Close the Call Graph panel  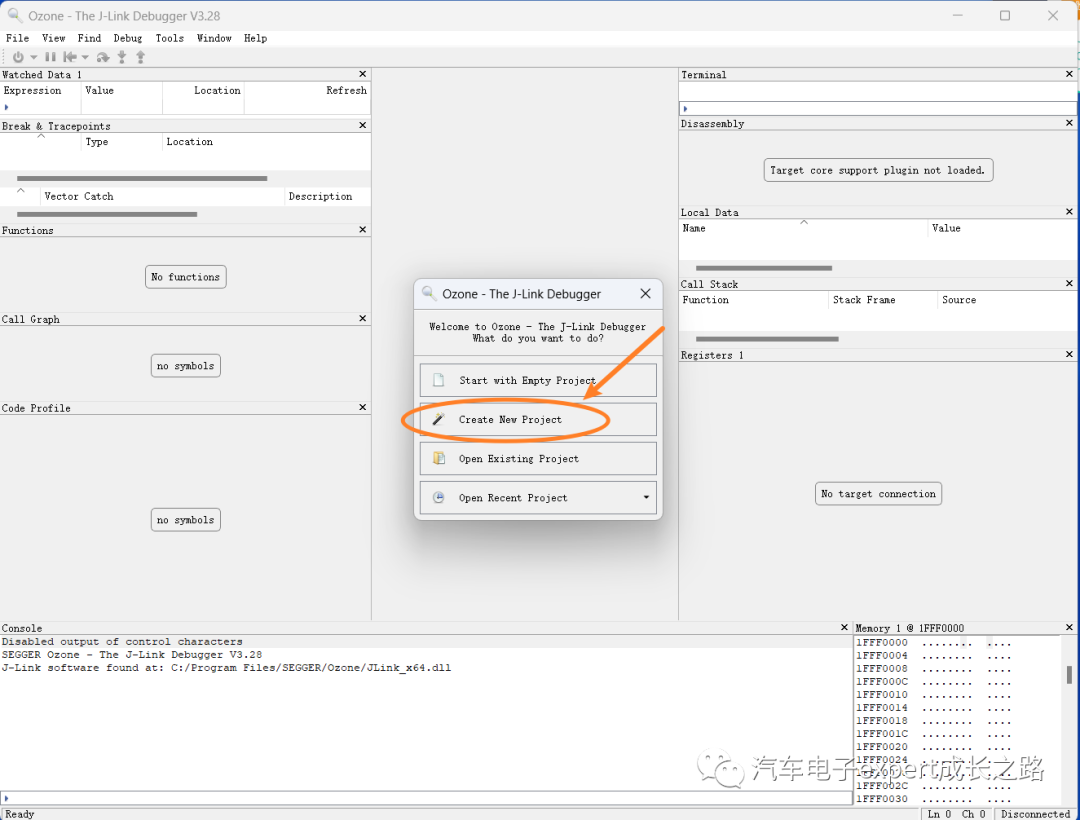click(363, 319)
